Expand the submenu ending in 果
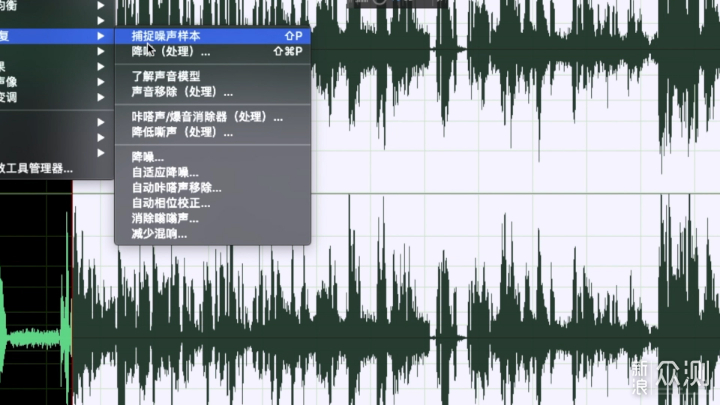Image resolution: width=720 pixels, height=405 pixels. (x=100, y=67)
